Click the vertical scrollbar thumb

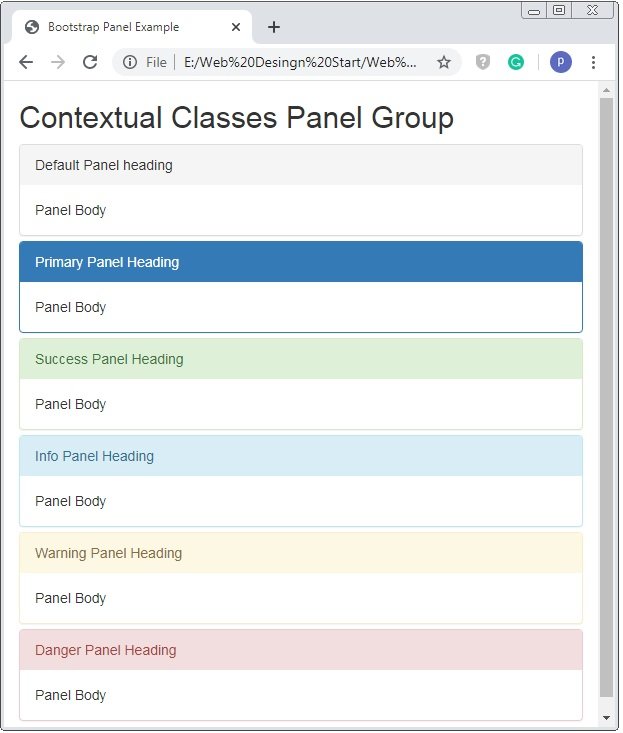[x=606, y=397]
